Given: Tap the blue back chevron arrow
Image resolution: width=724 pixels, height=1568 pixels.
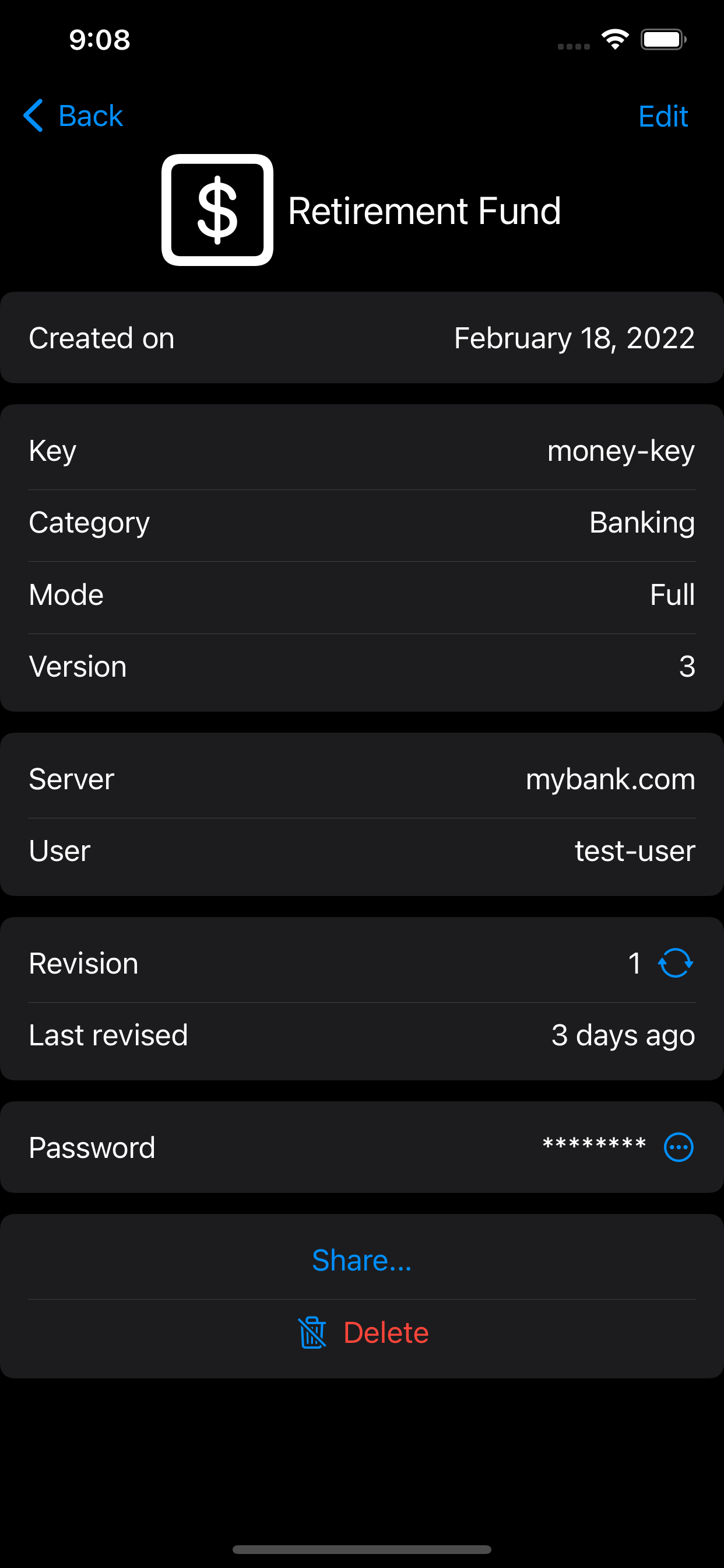Looking at the screenshot, I should tap(33, 116).
